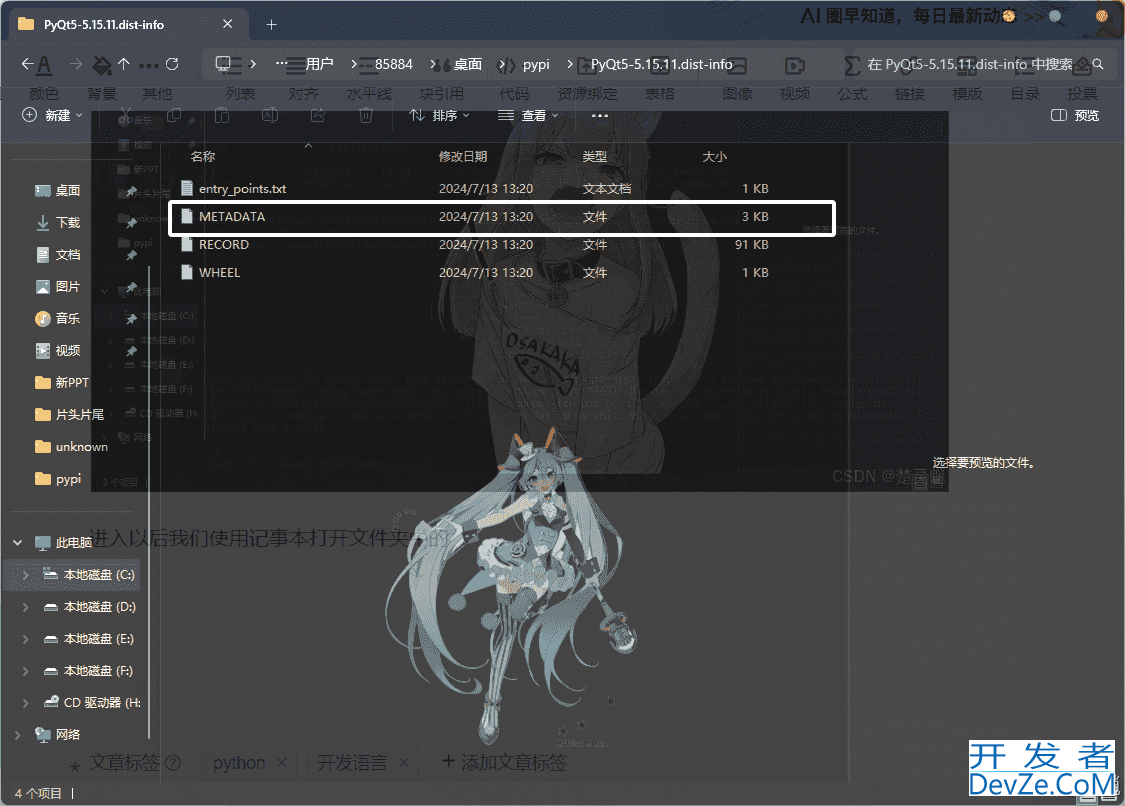Expand 本地磁盘 (C:) in the tree
Image resolution: width=1125 pixels, height=806 pixels.
[x=26, y=575]
